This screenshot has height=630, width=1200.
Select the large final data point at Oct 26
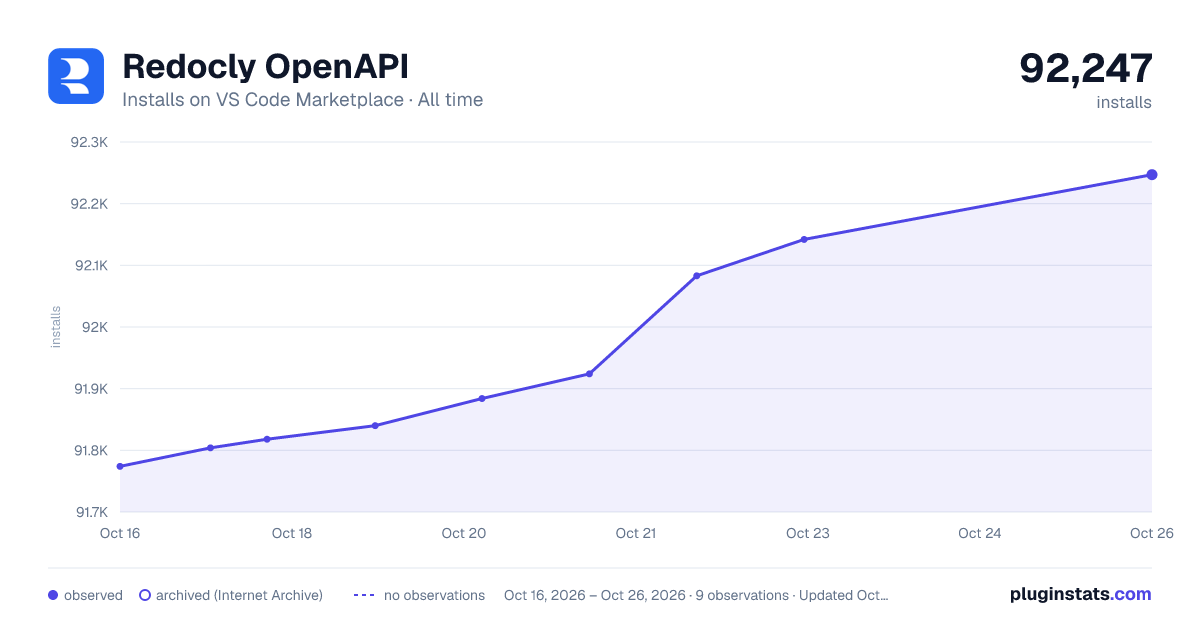pyautogui.click(x=1152, y=175)
